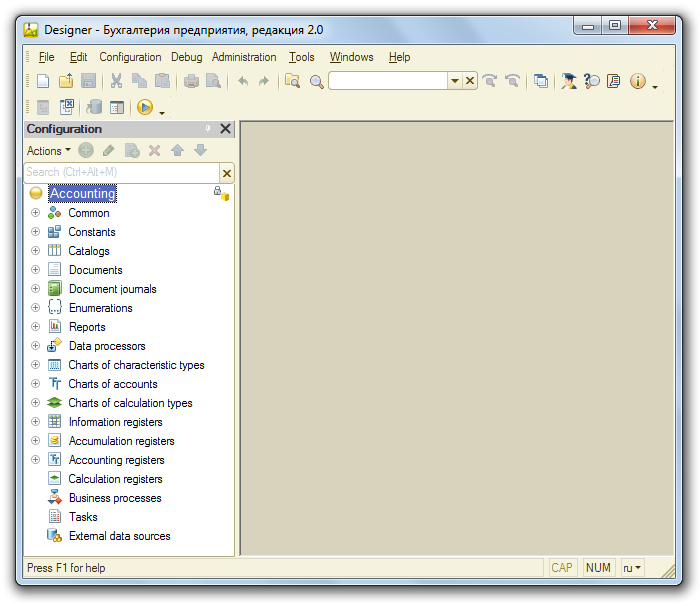Click the Print preview icon
Viewport: 700px width, 603px height.
coord(213,81)
